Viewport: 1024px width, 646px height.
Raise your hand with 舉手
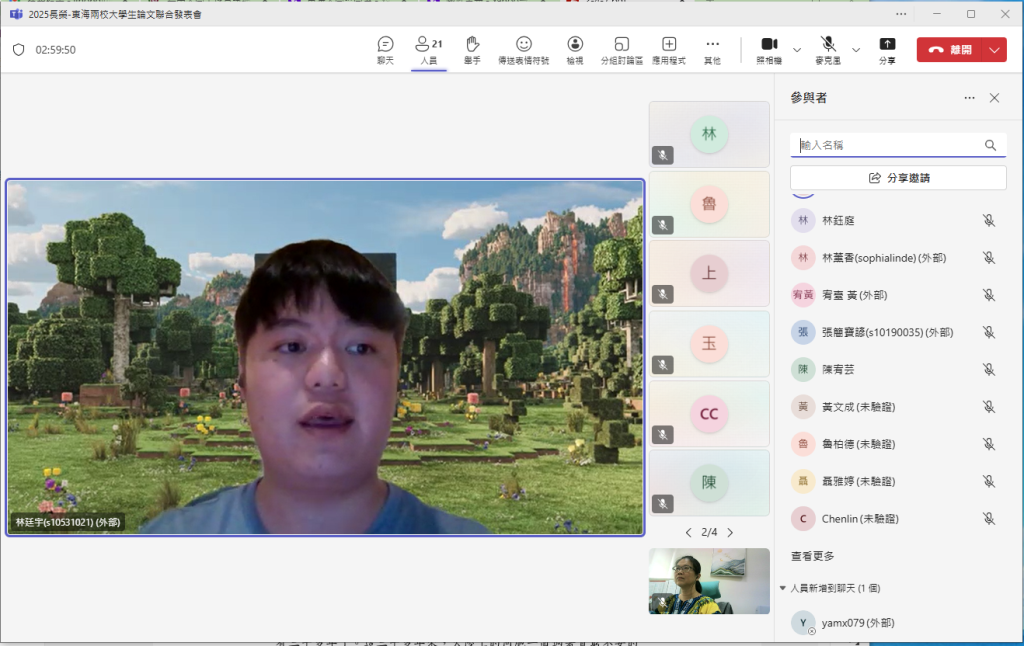coord(472,50)
